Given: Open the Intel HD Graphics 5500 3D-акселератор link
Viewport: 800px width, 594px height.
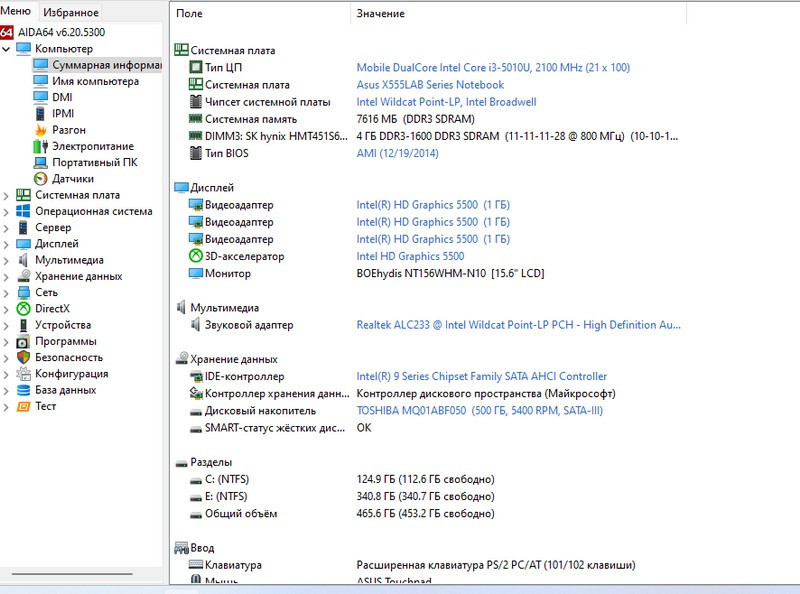Looking at the screenshot, I should coord(410,256).
